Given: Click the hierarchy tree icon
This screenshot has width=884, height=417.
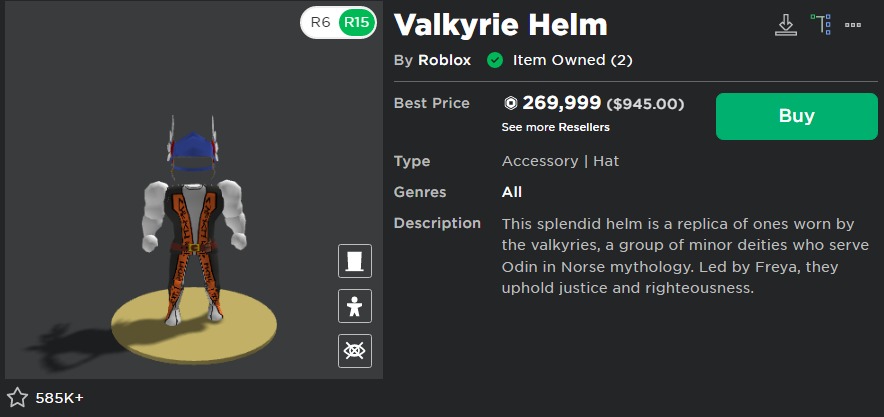Looking at the screenshot, I should pyautogui.click(x=821, y=24).
